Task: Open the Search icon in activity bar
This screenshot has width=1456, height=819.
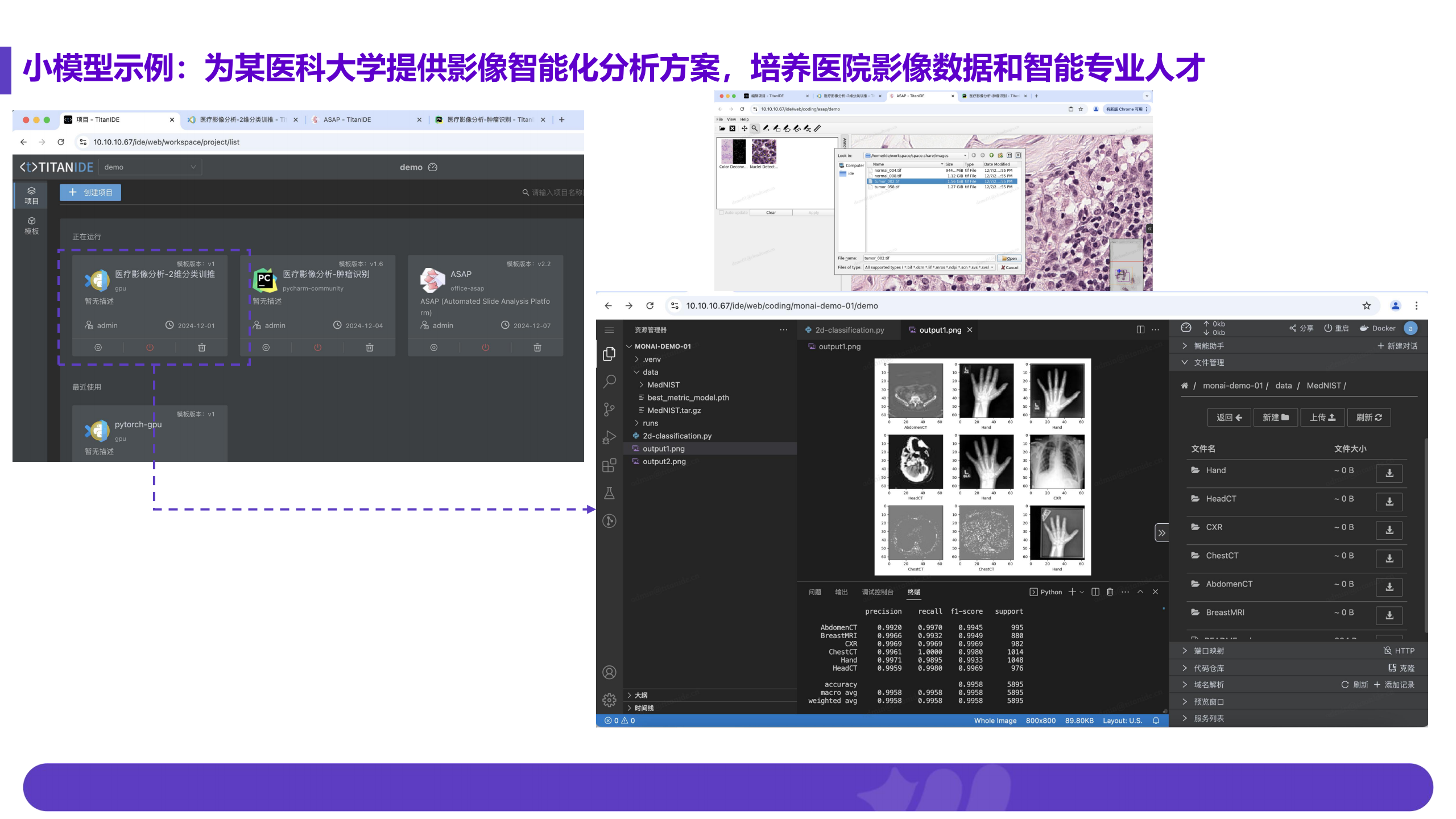Action: [609, 381]
